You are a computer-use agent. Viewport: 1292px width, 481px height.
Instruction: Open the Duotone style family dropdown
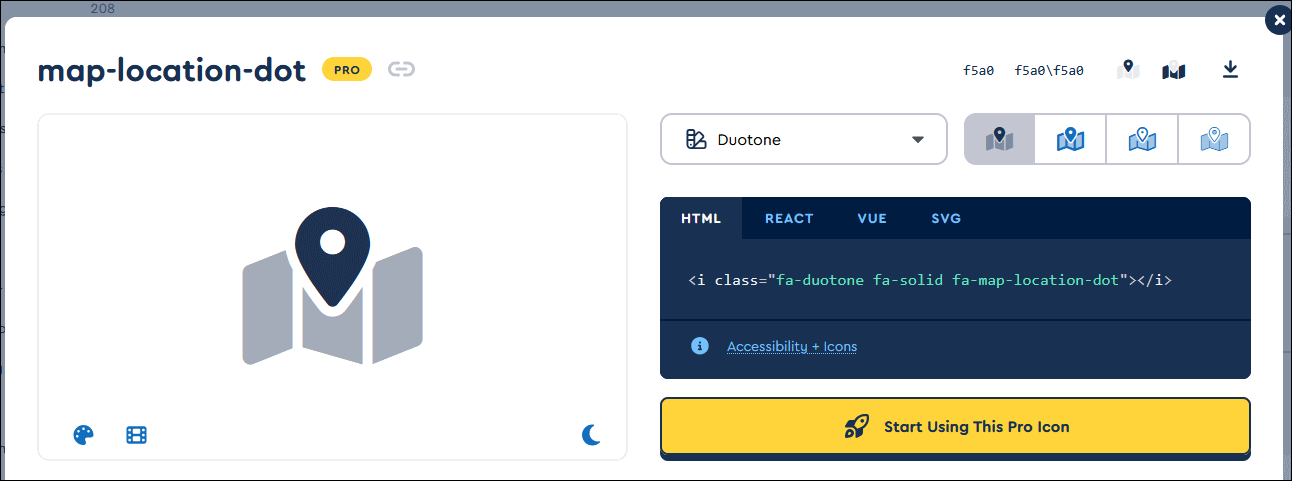pyautogui.click(x=803, y=139)
